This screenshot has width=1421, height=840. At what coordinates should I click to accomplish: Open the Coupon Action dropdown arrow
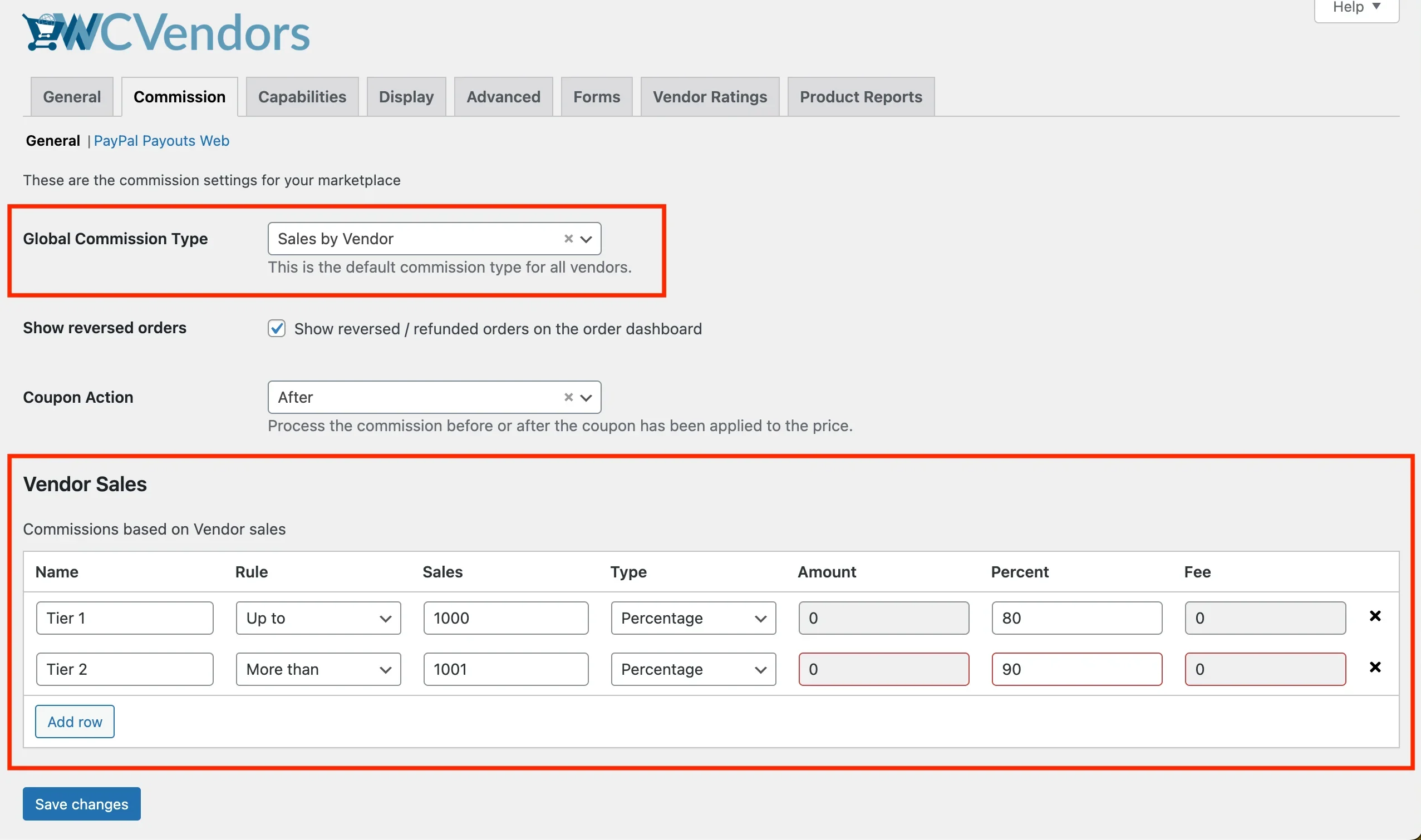tap(586, 397)
